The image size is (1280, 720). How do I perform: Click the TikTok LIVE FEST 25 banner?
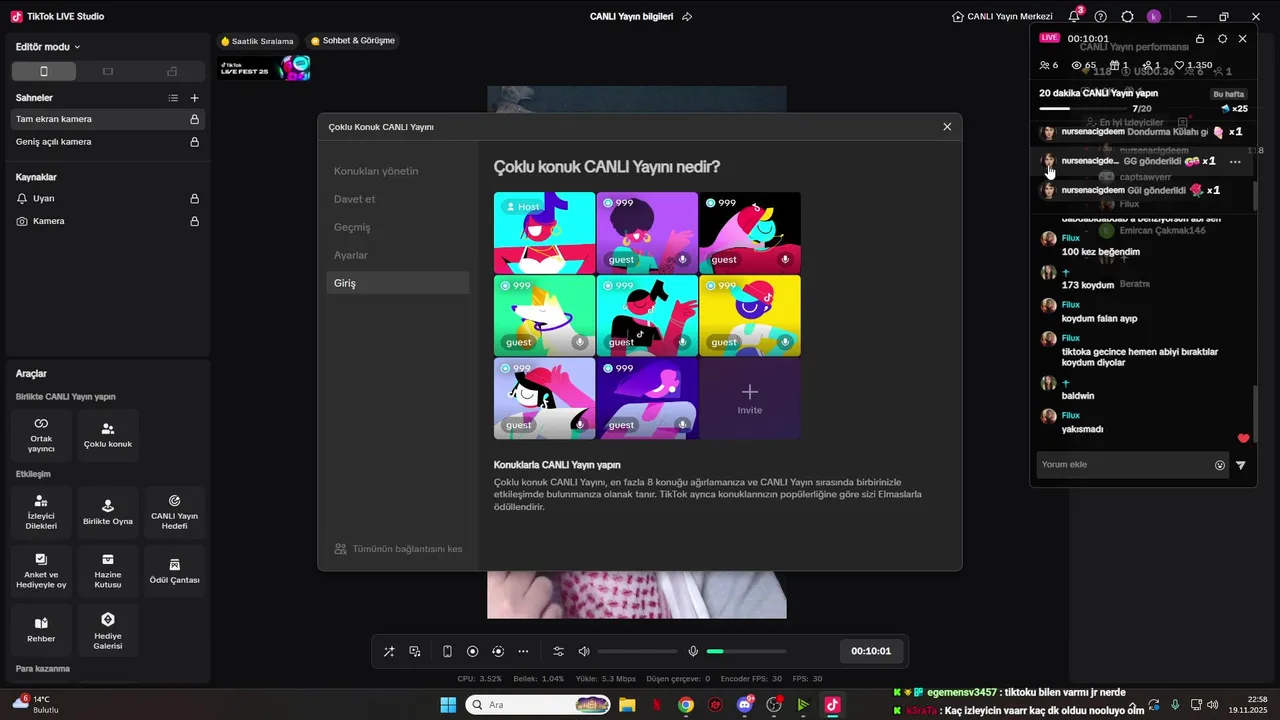265,68
